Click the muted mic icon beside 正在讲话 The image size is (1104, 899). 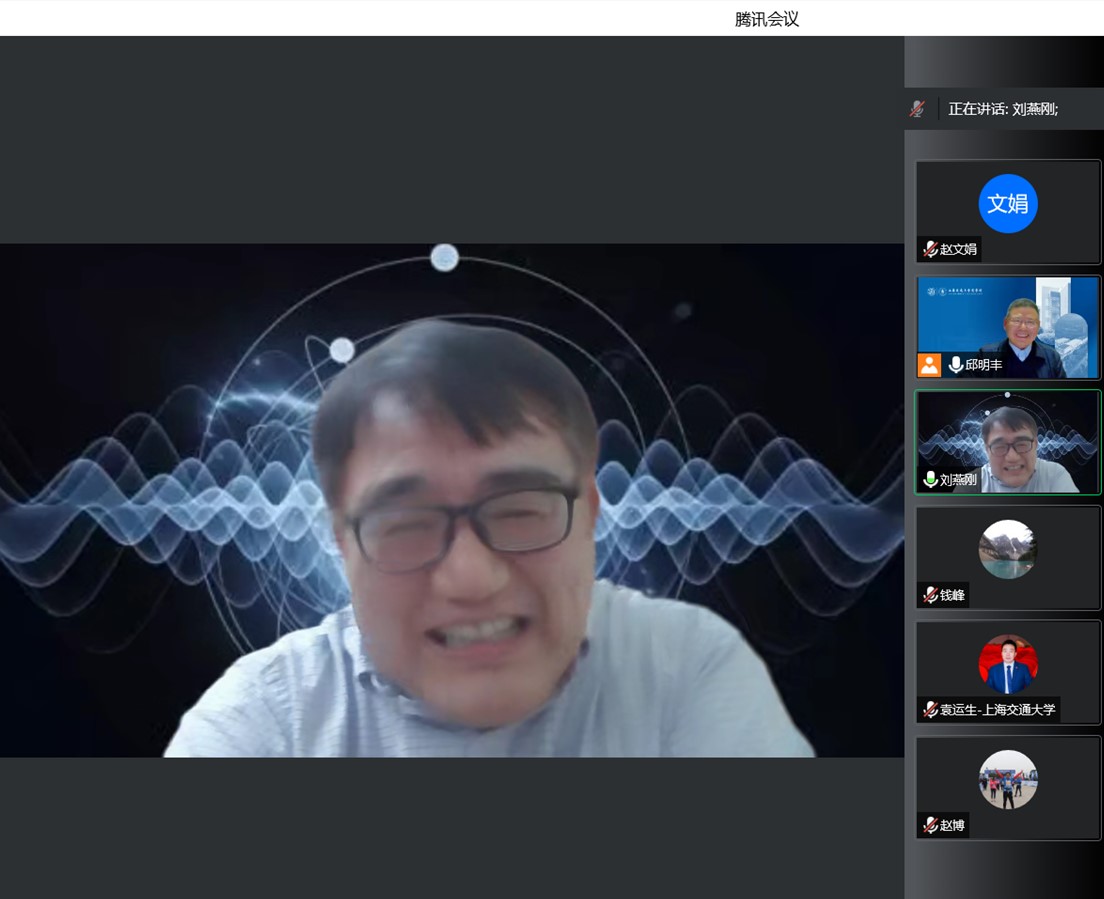[917, 109]
